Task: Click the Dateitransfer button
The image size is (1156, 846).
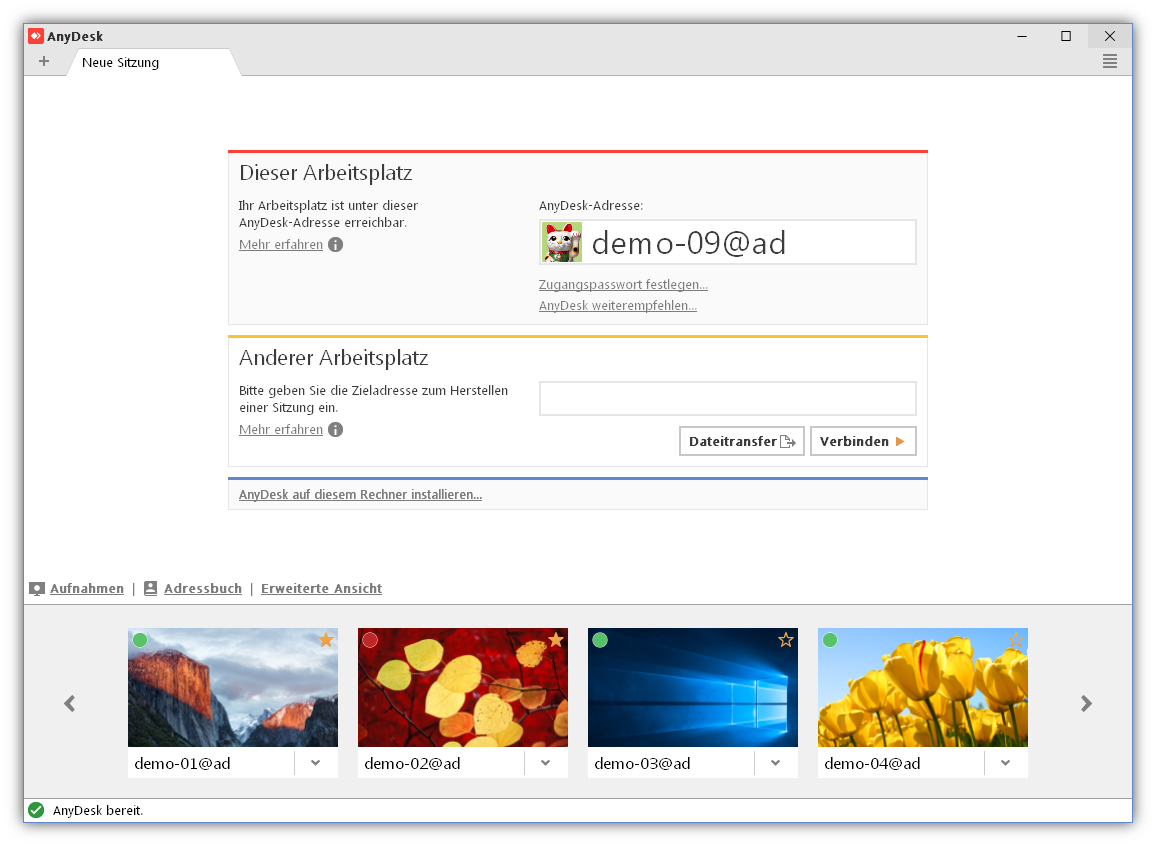Action: point(741,441)
